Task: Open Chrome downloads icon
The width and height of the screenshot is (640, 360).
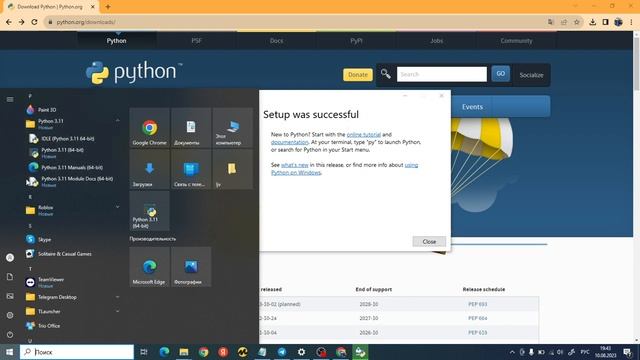Action: [592, 22]
